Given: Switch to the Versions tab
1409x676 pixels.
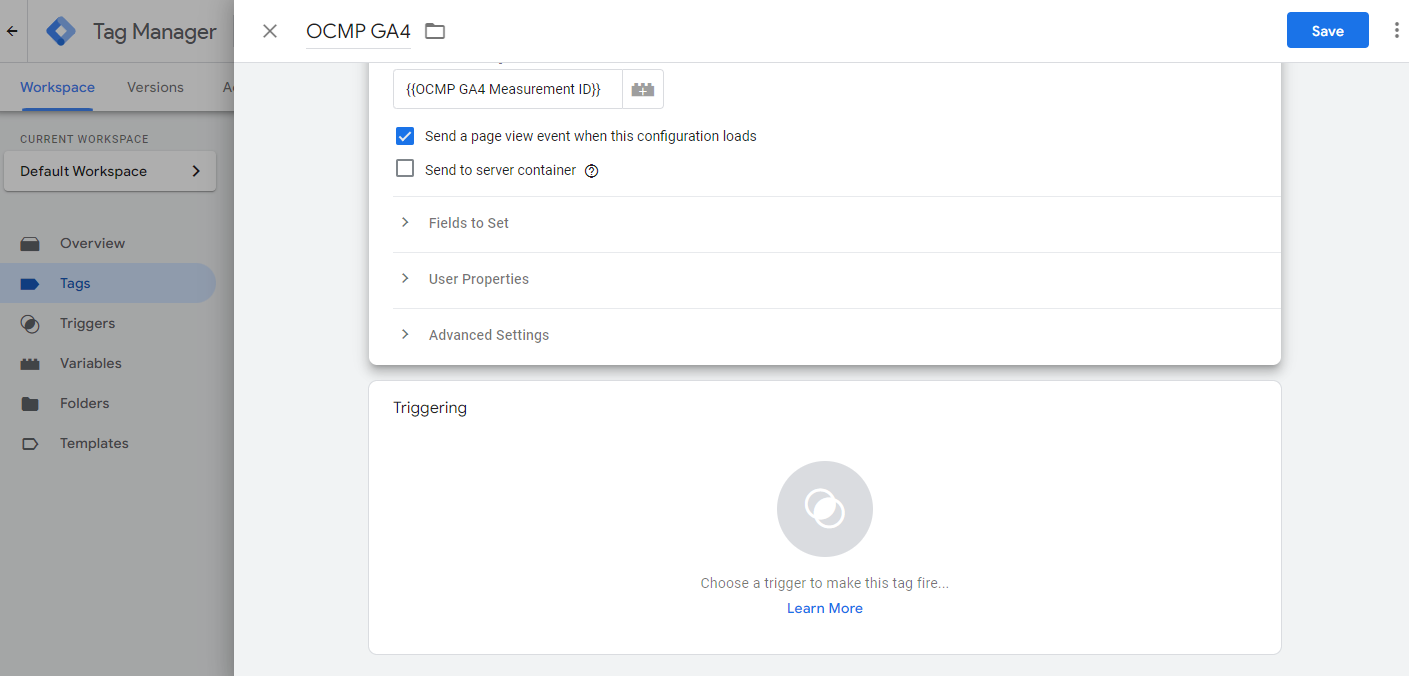Looking at the screenshot, I should pos(155,87).
